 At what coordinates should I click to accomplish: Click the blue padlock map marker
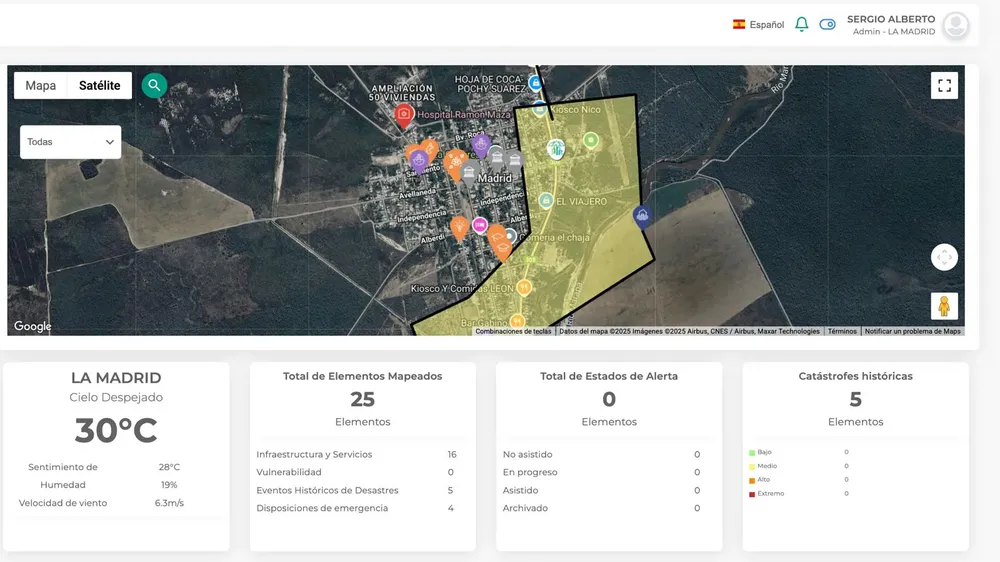535,82
